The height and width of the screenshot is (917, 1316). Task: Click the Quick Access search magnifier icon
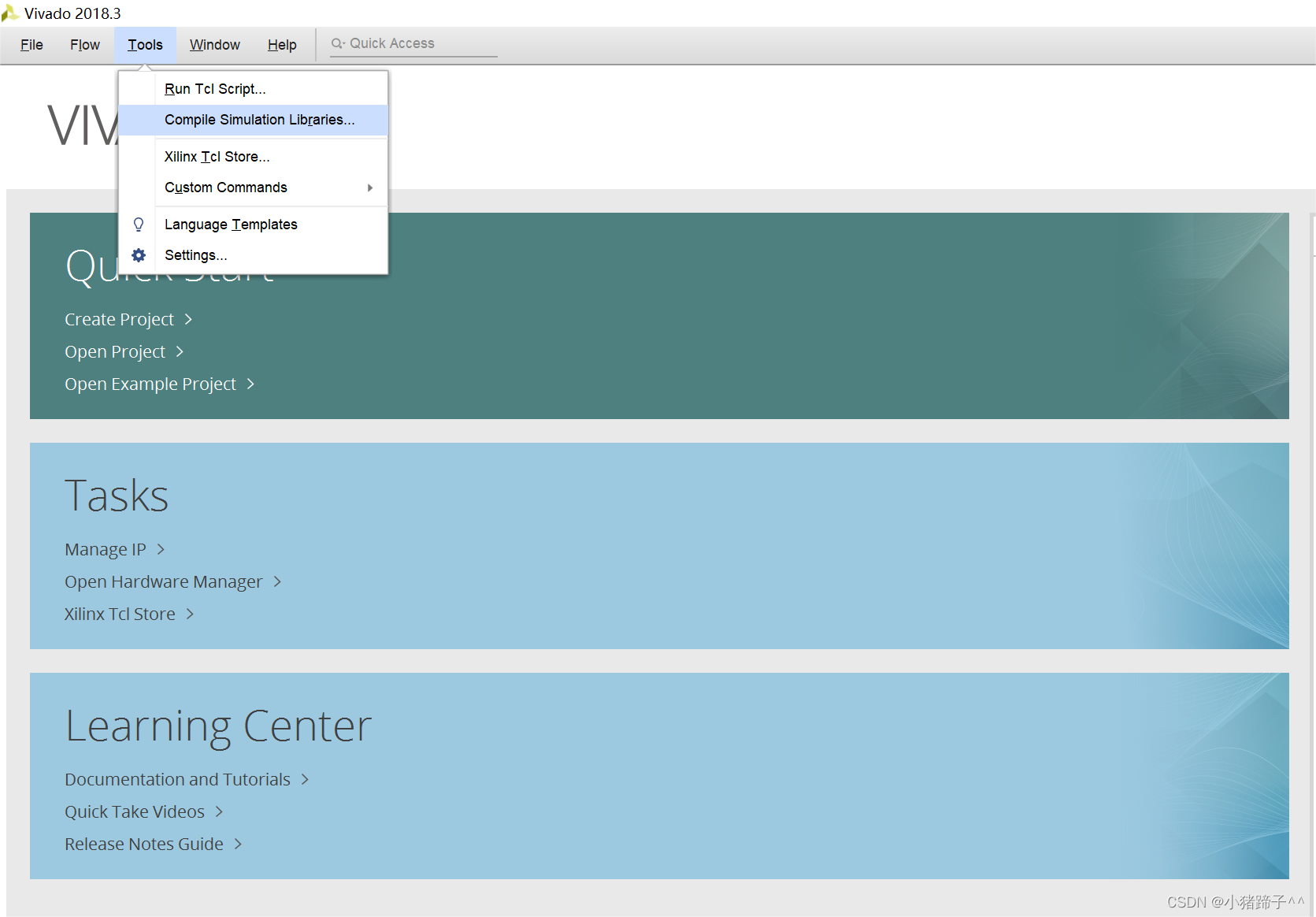point(338,43)
